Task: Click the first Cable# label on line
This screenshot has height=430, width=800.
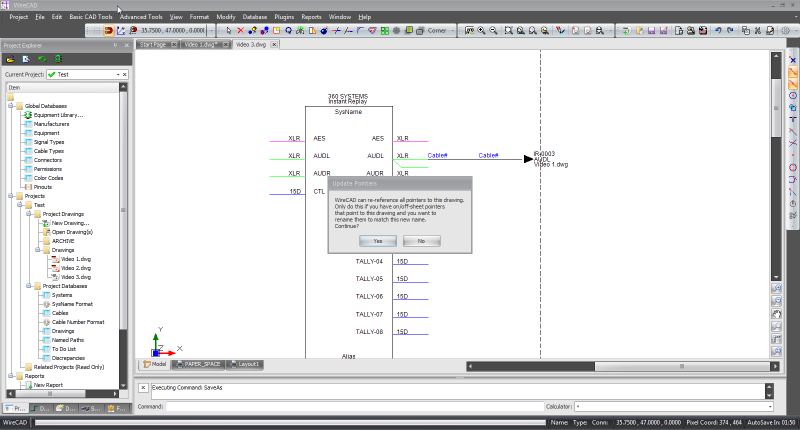Action: (x=437, y=155)
